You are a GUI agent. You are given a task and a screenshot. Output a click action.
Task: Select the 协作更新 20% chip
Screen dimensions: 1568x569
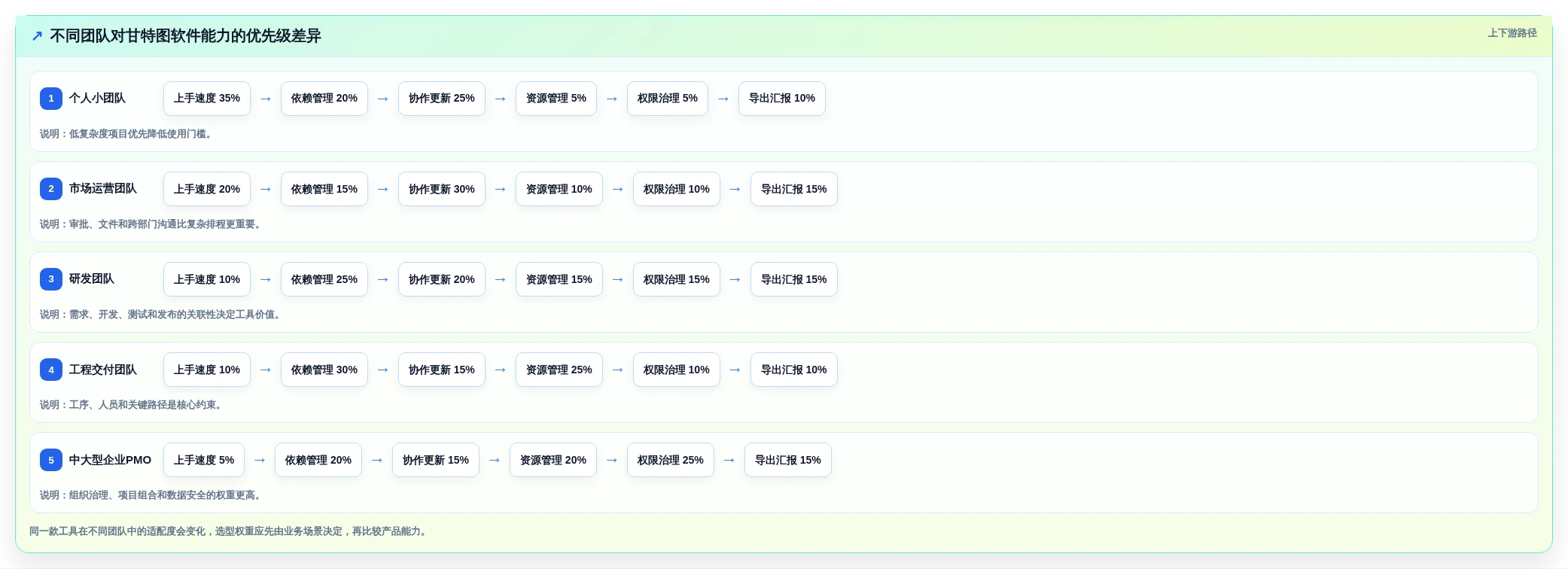coord(442,279)
